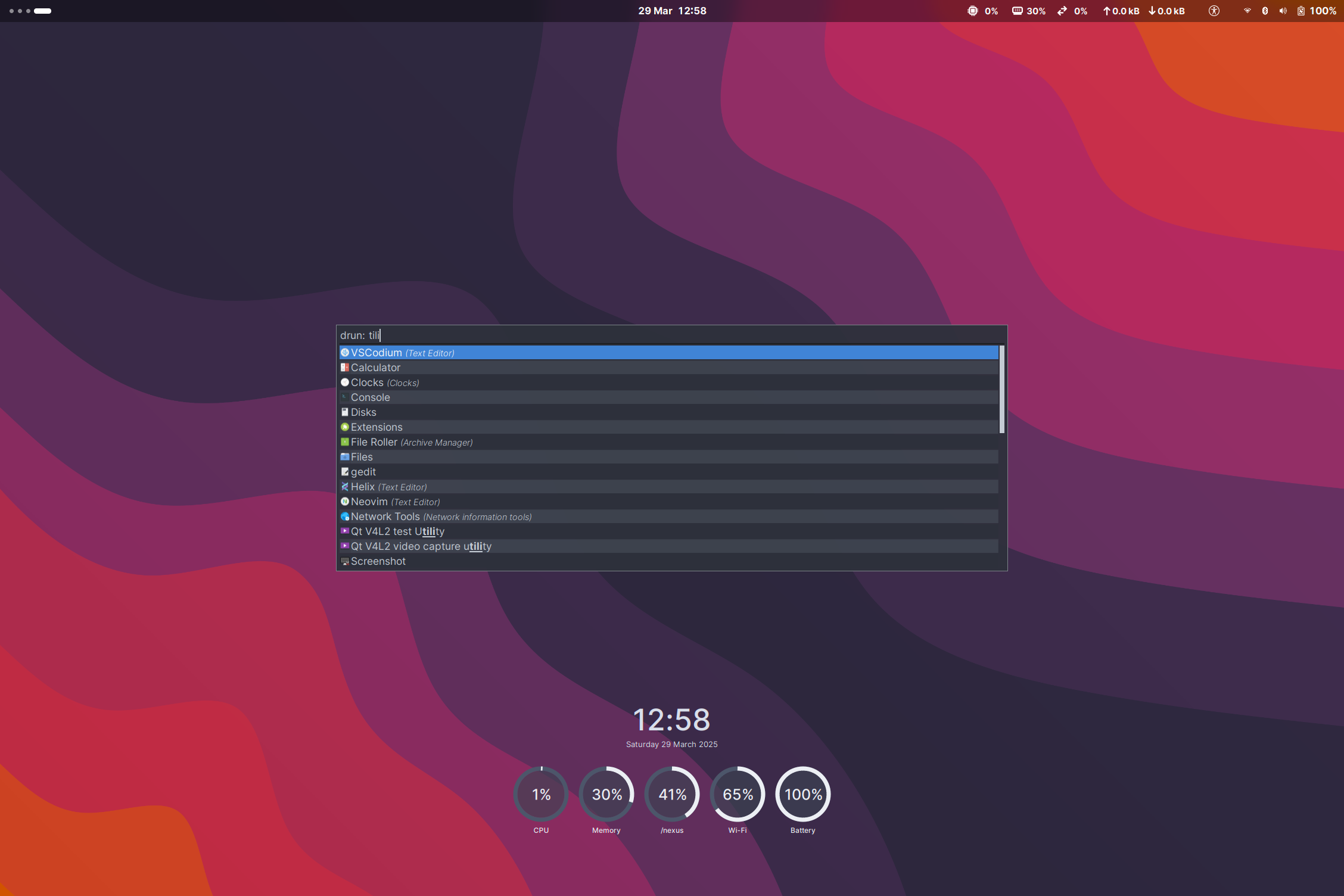Click the Extensions puzzle icon

(x=345, y=427)
